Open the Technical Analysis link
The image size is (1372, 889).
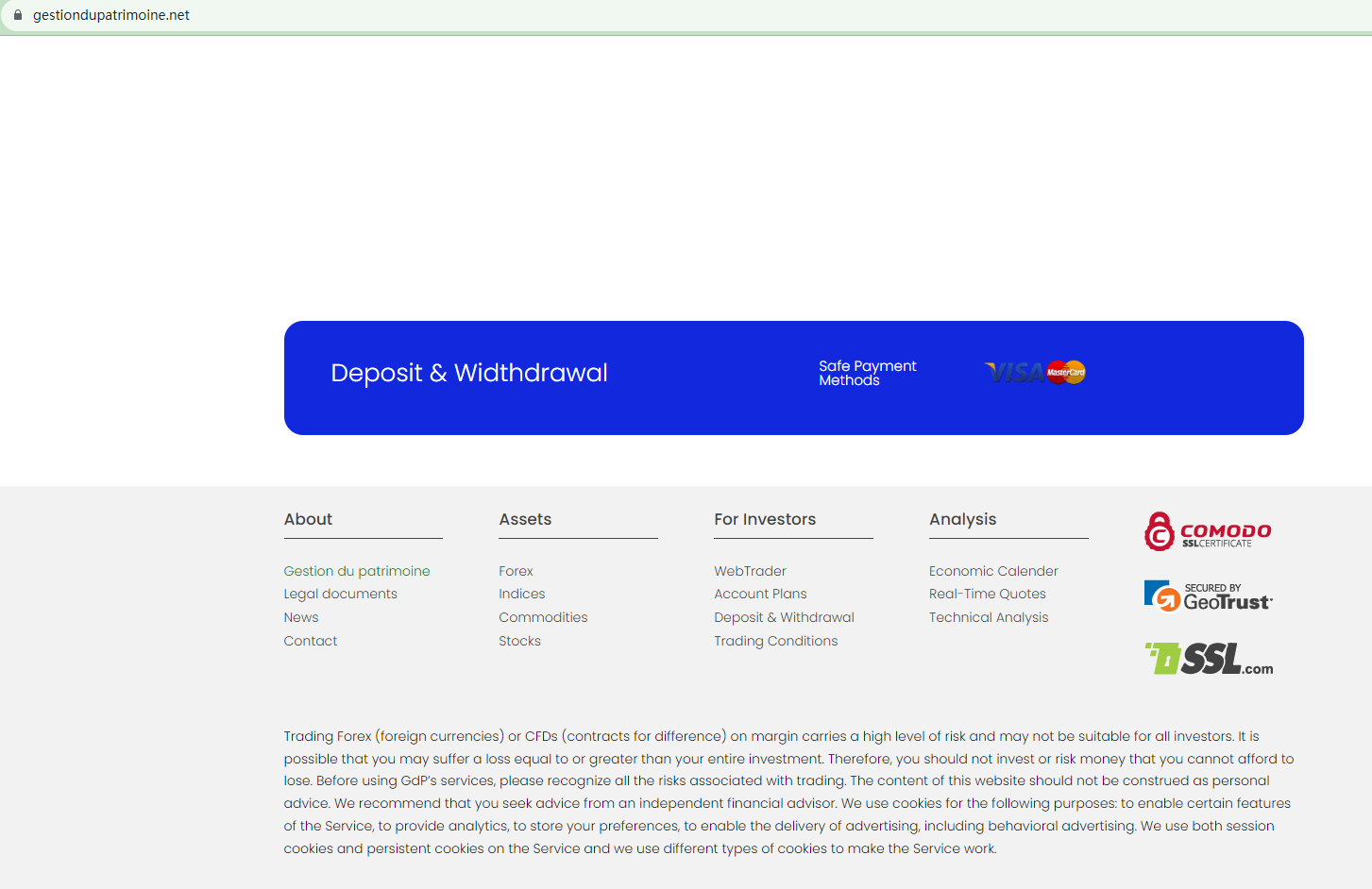tap(990, 617)
